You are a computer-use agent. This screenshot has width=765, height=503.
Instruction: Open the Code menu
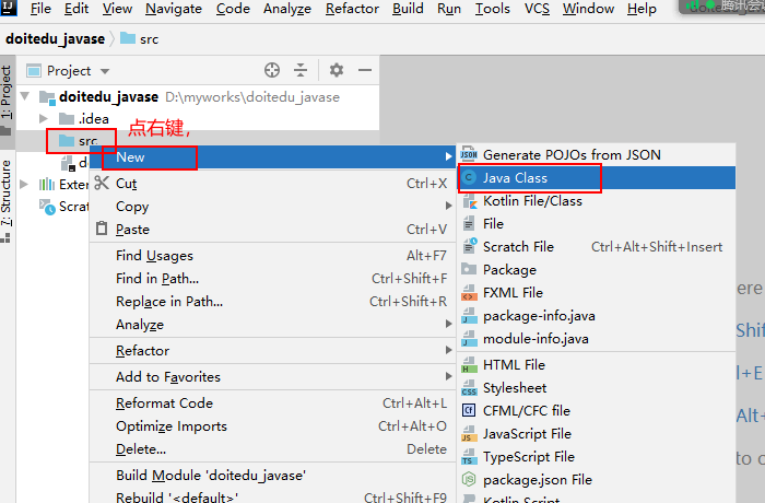click(x=233, y=8)
